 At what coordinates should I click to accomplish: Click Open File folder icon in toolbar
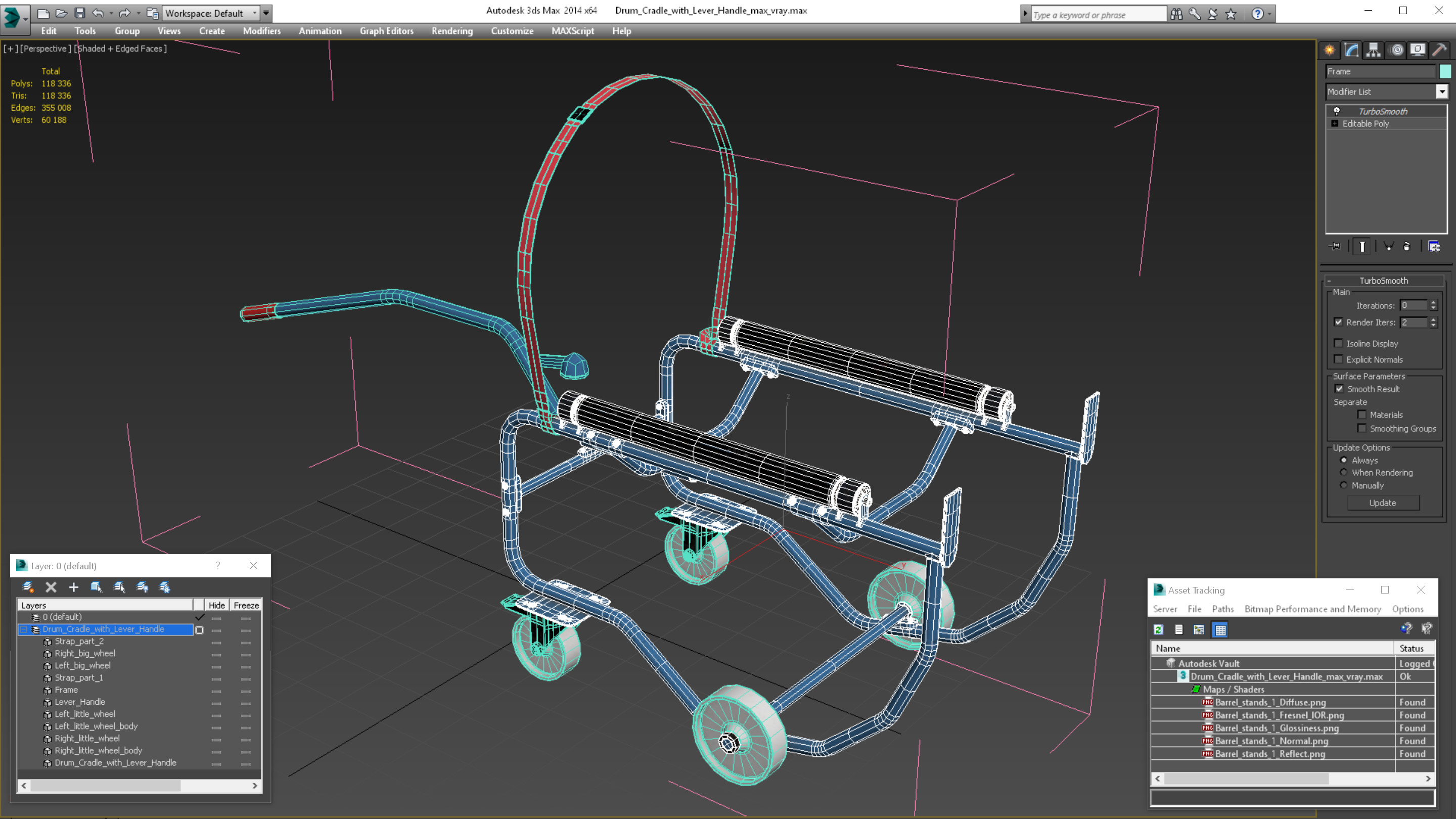point(62,13)
